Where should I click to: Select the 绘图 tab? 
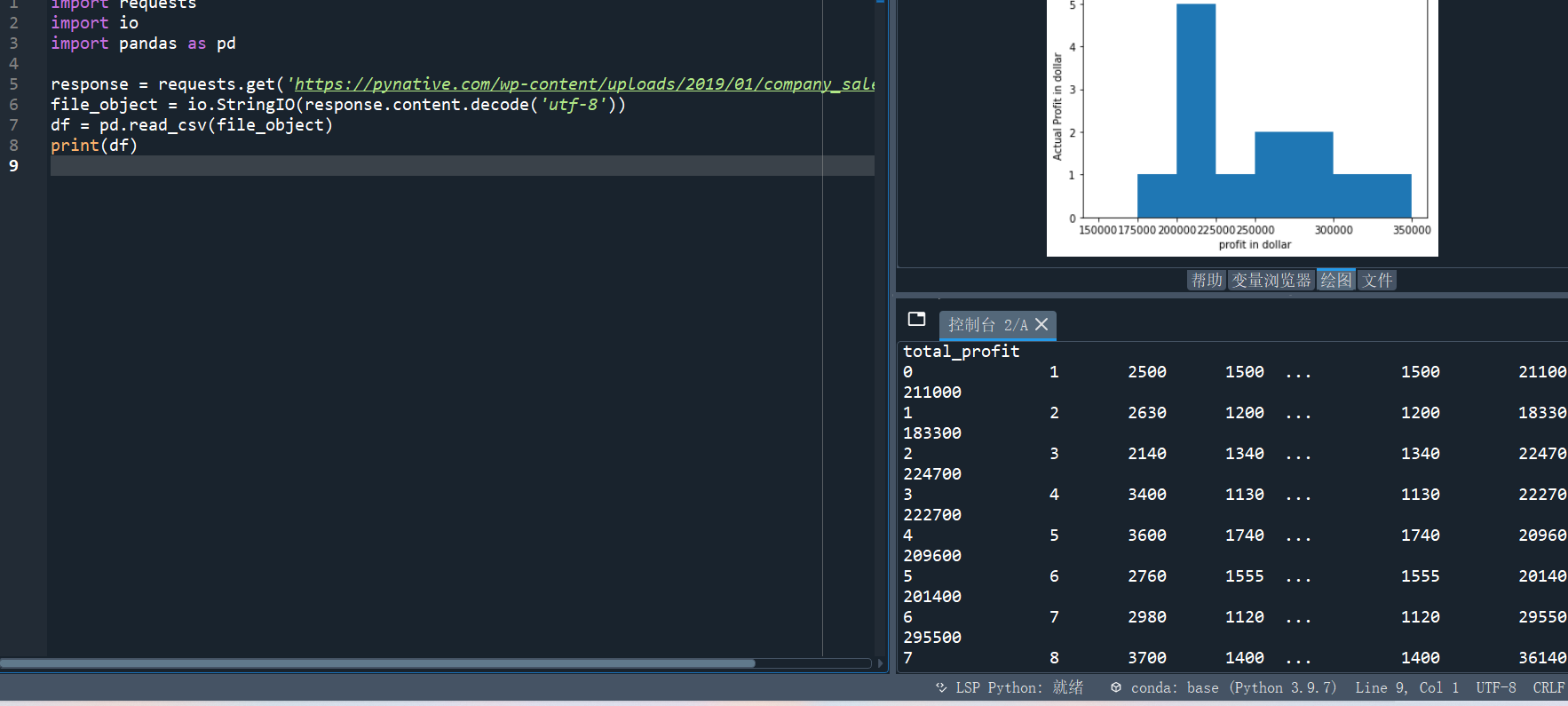1335,281
